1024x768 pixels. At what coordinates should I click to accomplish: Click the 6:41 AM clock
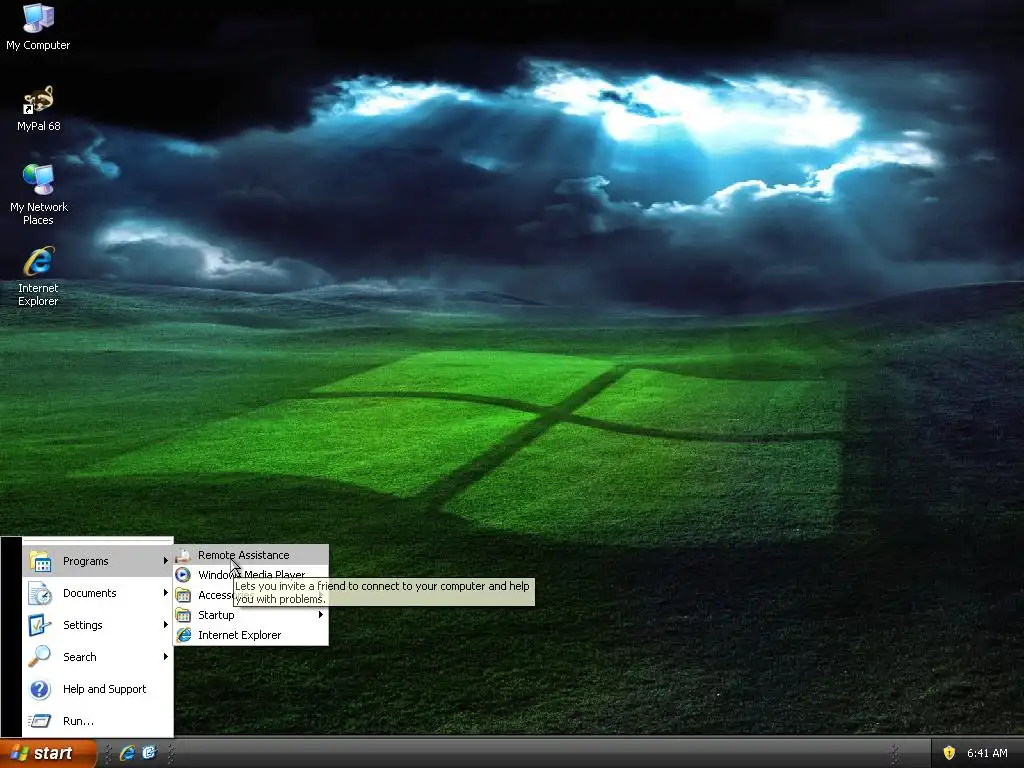tap(987, 753)
